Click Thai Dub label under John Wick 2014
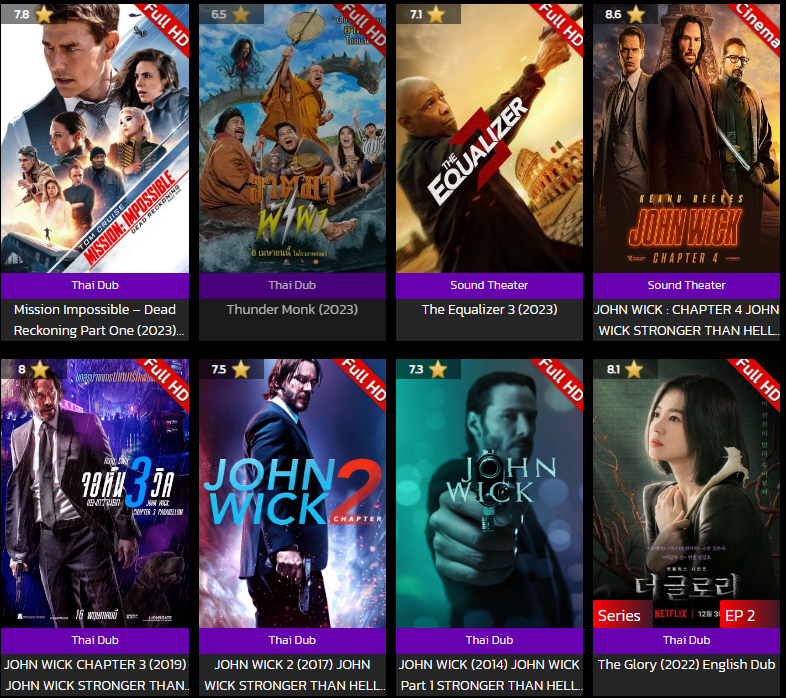Viewport: 786px width, 698px height. (x=489, y=640)
